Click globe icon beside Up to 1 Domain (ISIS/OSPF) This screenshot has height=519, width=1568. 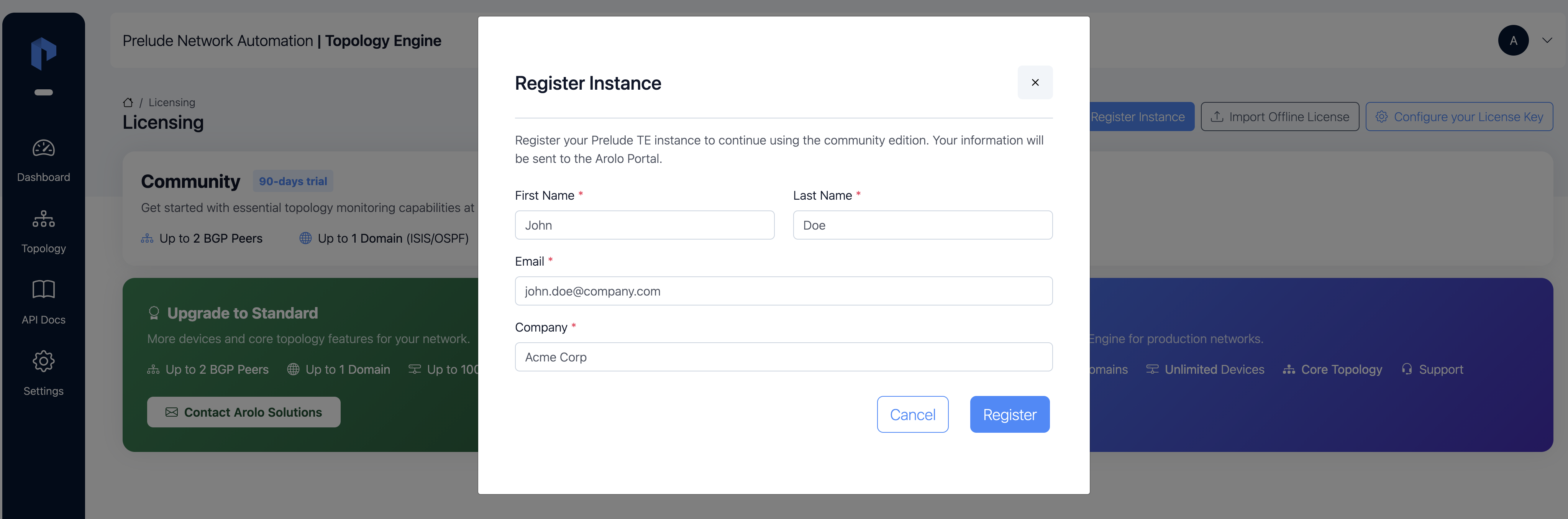point(305,238)
